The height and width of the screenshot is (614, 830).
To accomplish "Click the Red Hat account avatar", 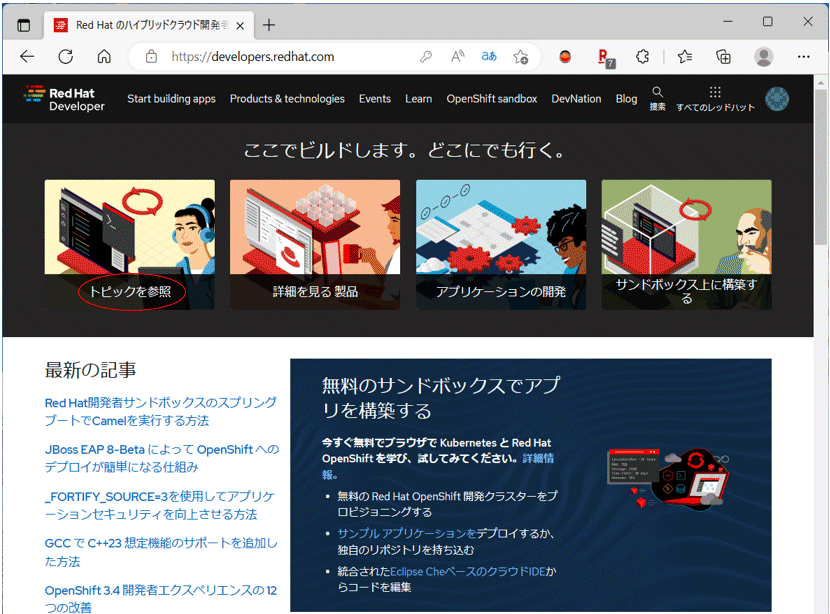I will (x=777, y=99).
